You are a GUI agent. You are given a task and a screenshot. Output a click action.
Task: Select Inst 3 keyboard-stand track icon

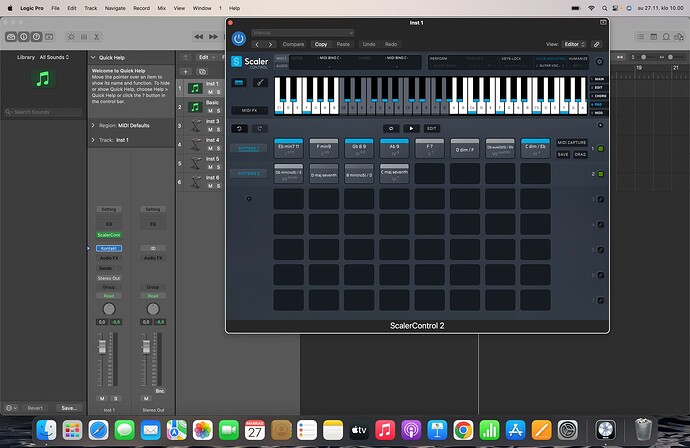(x=195, y=126)
